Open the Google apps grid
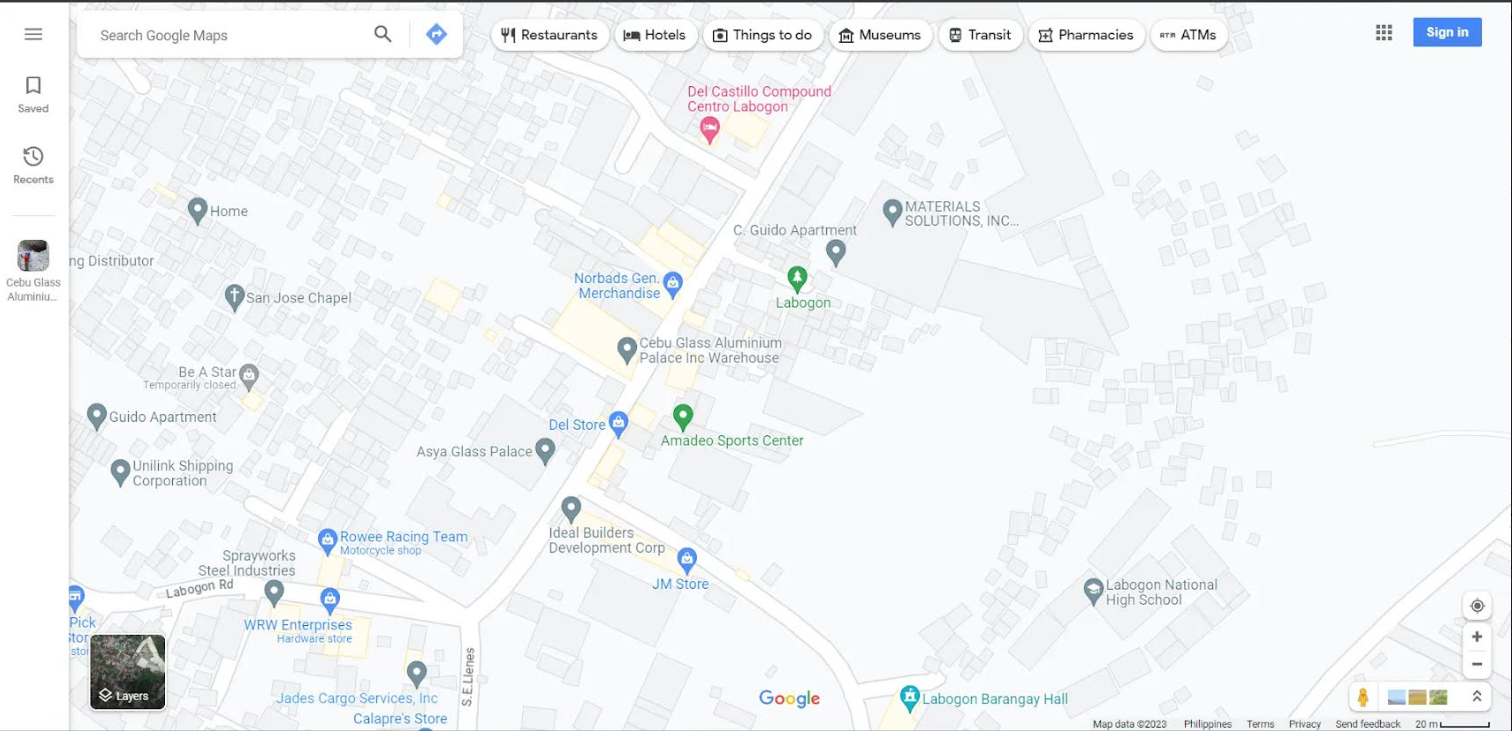Screen dimensions: 1512x731 tap(1384, 32)
